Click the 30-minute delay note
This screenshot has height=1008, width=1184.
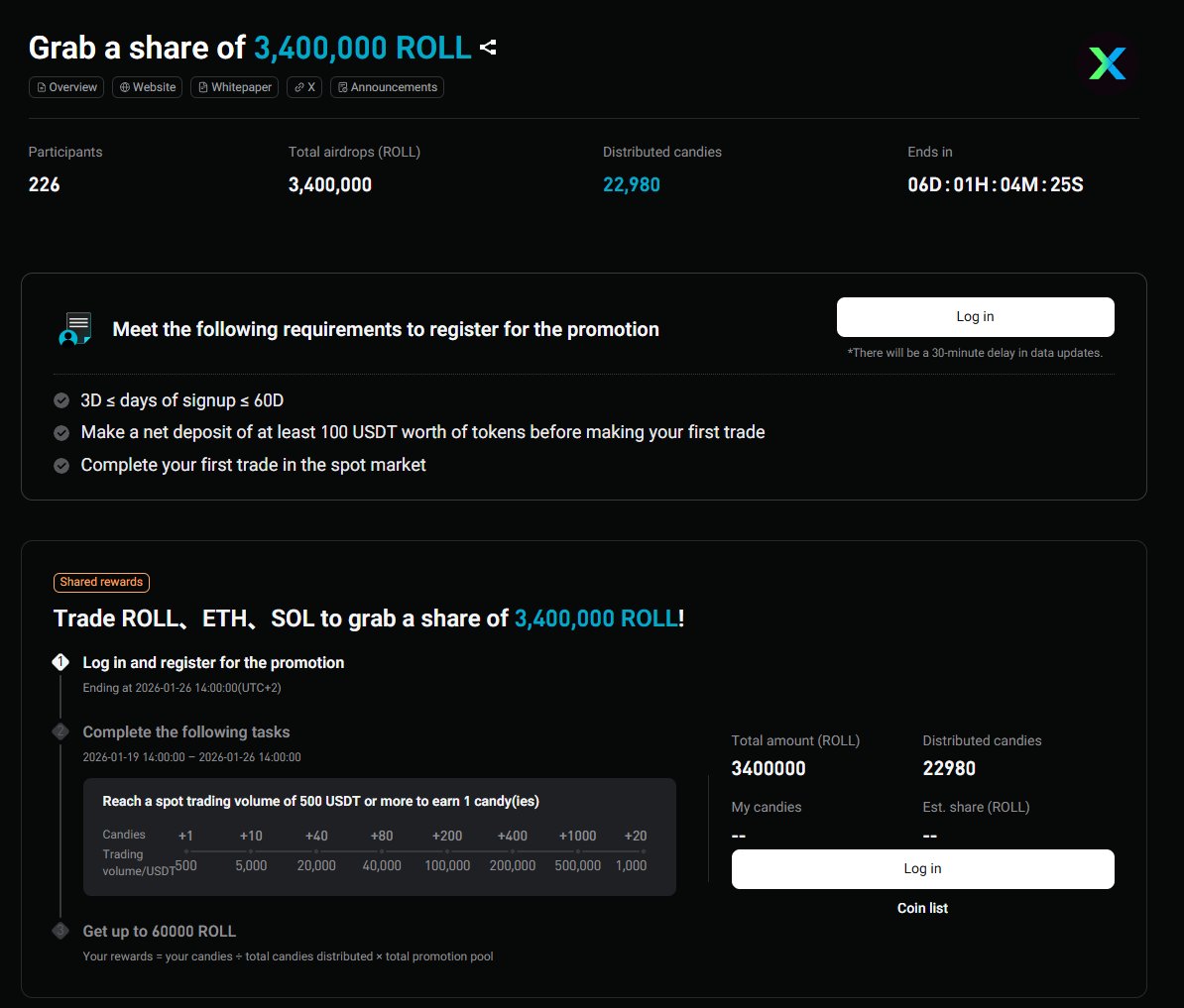[x=975, y=353]
